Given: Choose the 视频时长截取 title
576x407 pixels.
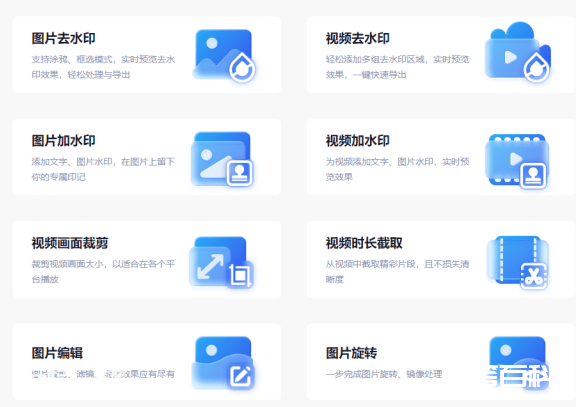Looking at the screenshot, I should pos(364,243).
